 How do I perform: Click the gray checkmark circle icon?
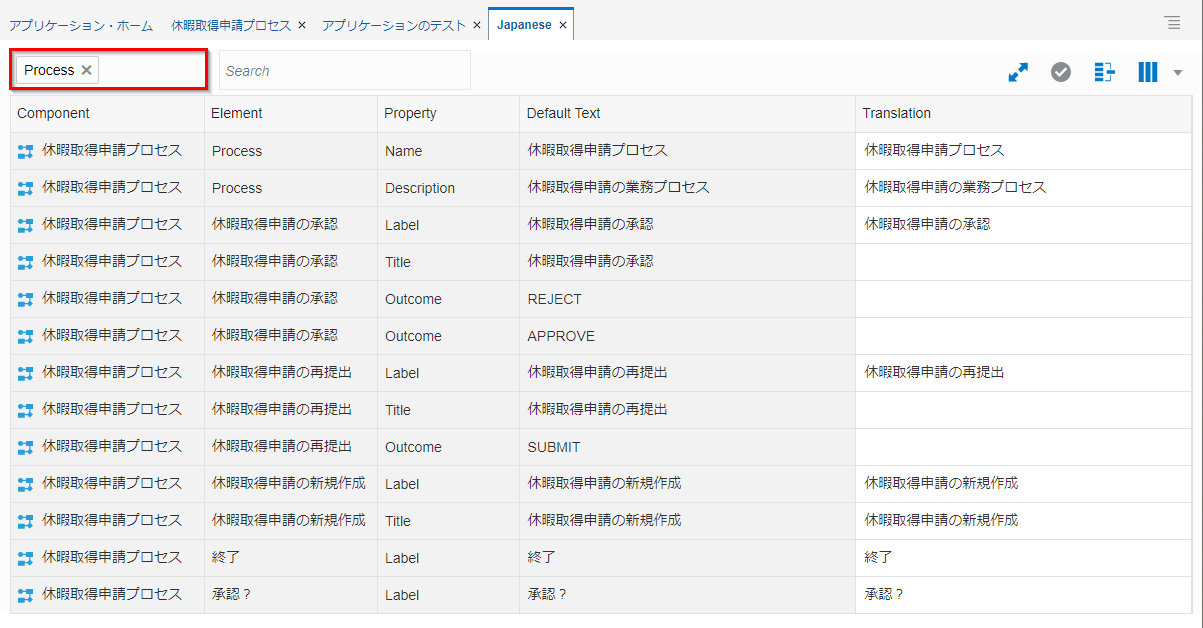(x=1061, y=72)
